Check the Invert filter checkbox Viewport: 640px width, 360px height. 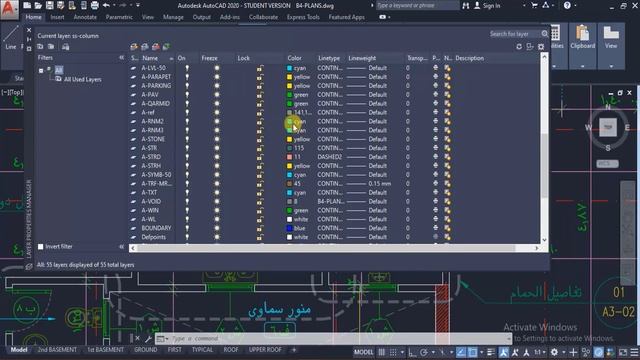click(40, 247)
